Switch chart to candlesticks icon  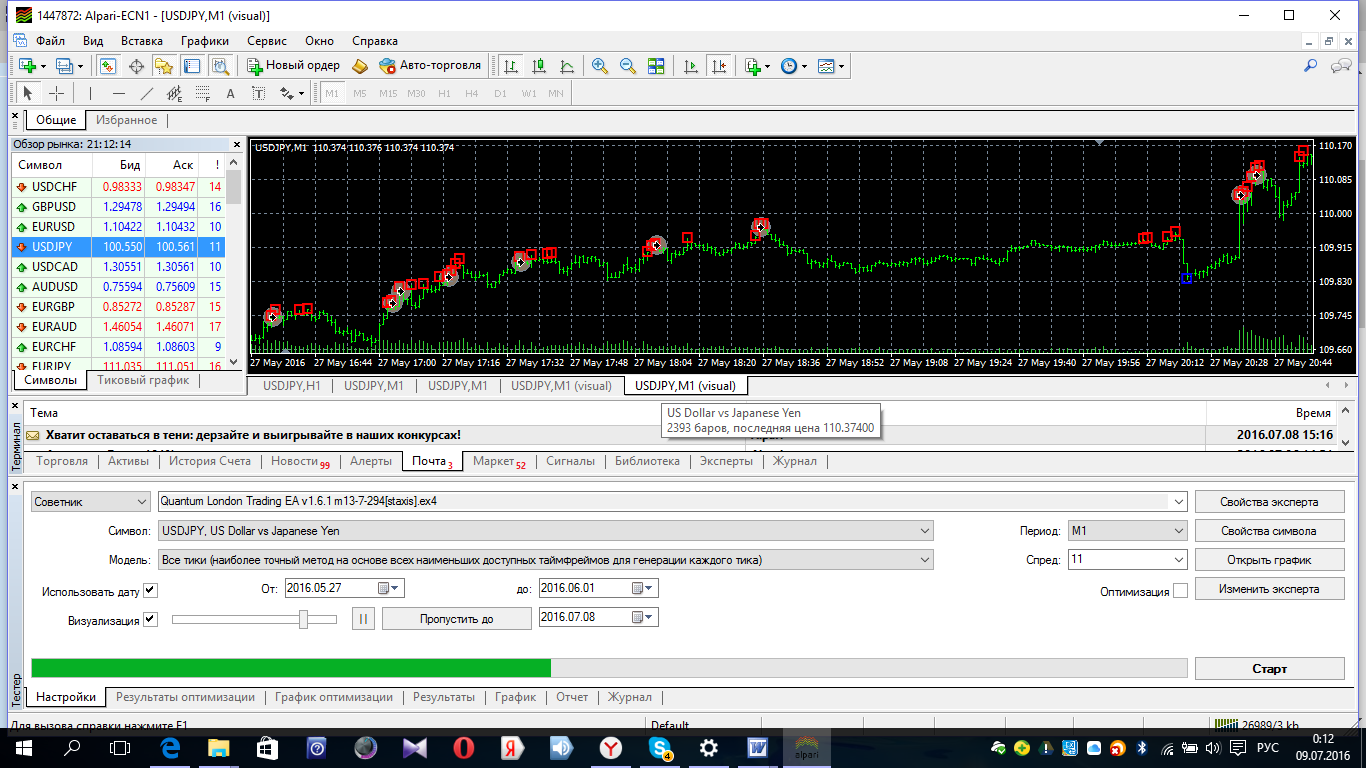point(539,66)
